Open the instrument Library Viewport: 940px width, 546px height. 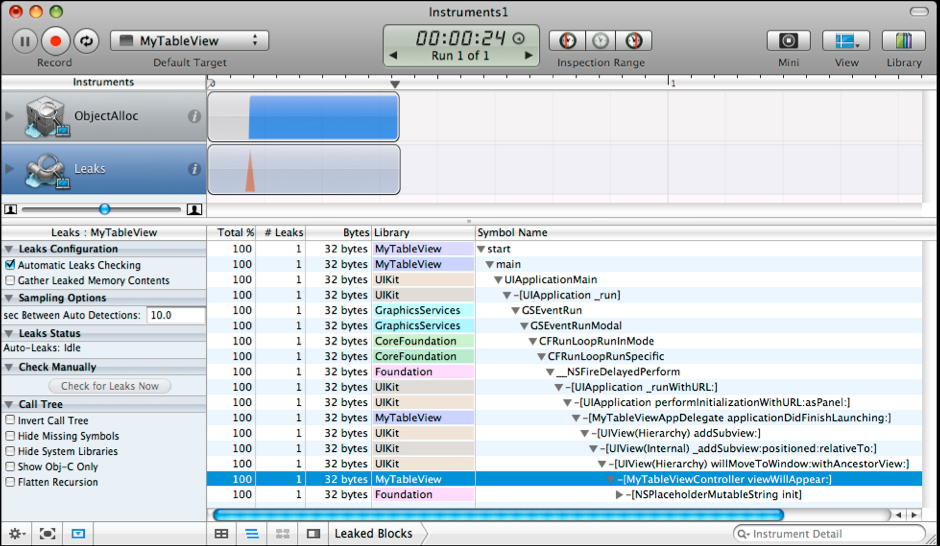(903, 41)
